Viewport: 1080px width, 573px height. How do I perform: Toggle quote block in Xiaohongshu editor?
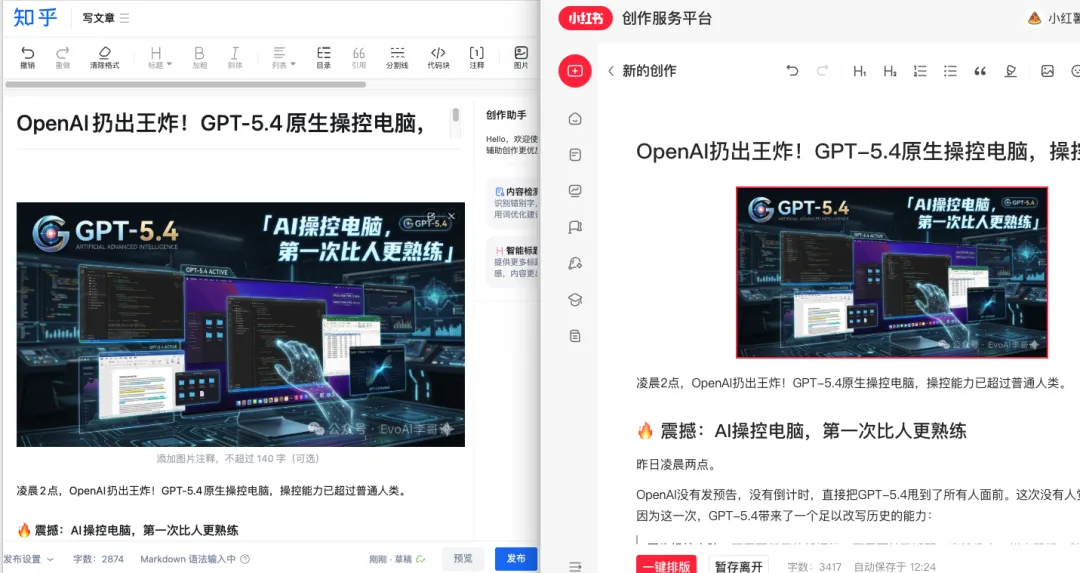tap(980, 71)
